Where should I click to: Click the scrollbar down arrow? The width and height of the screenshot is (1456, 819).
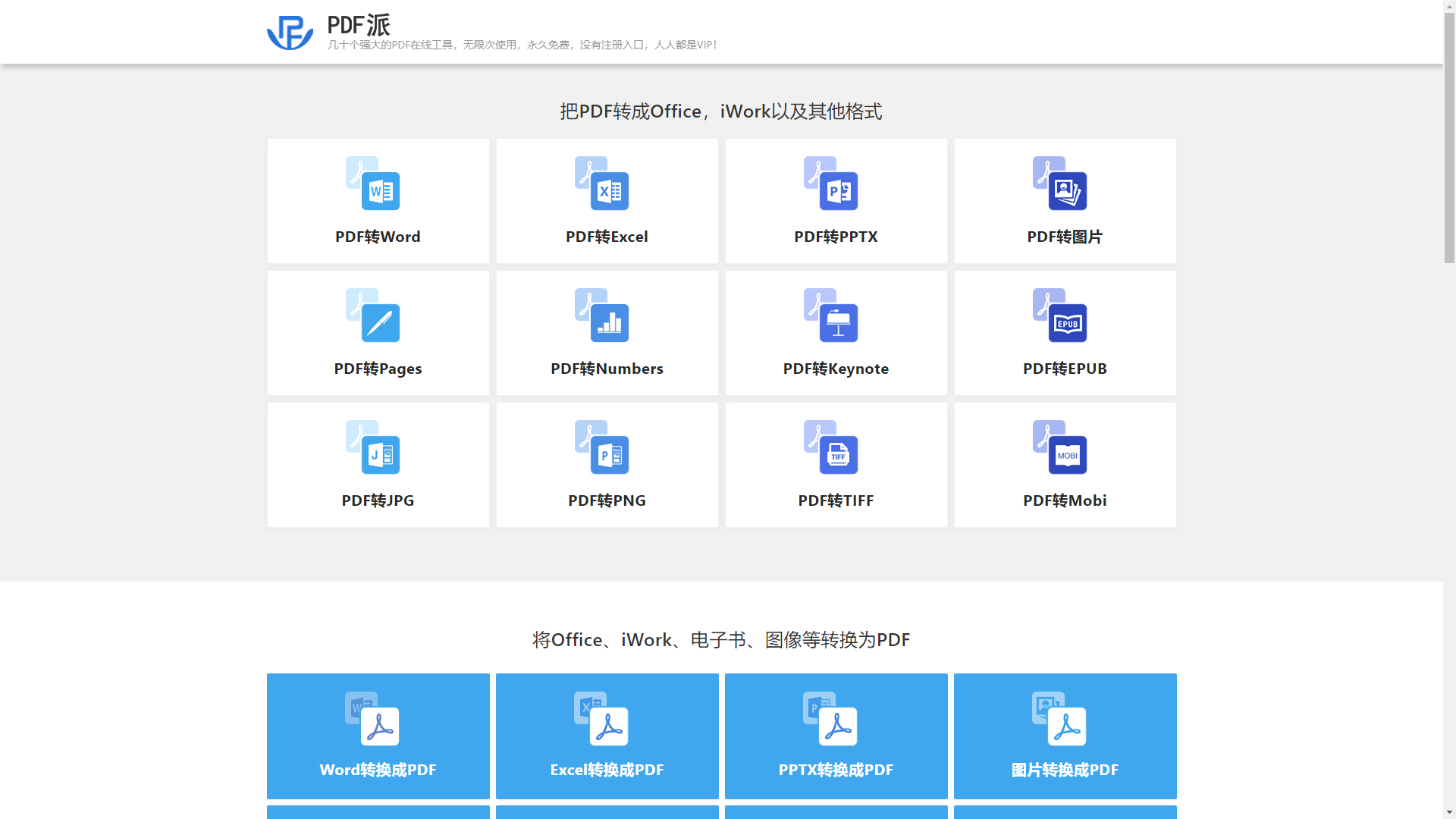pyautogui.click(x=1450, y=812)
